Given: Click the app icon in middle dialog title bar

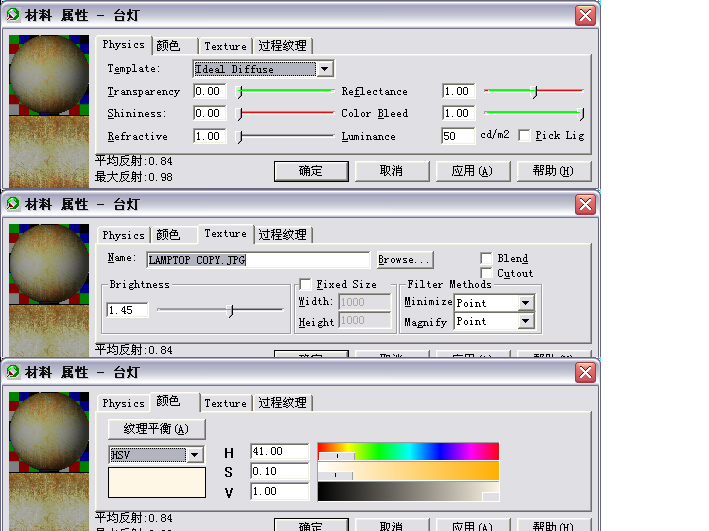Looking at the screenshot, I should point(13,204).
